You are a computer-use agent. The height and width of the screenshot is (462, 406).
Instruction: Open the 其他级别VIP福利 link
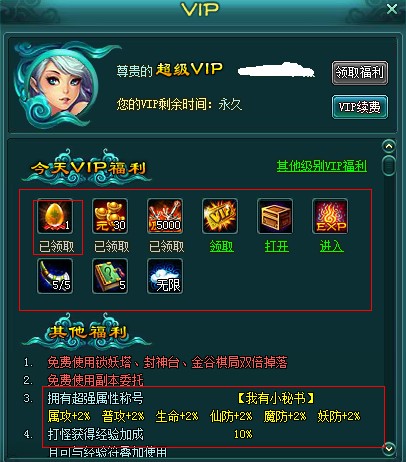(x=322, y=166)
